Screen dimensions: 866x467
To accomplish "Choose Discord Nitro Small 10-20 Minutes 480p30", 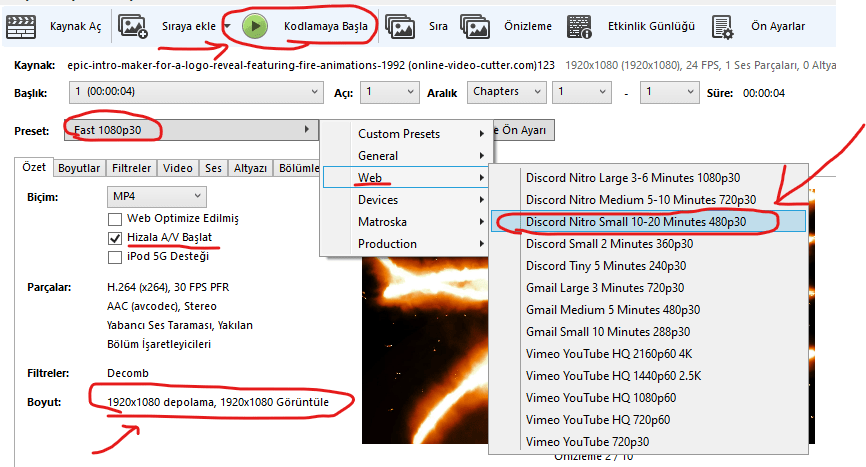I will tap(648, 222).
